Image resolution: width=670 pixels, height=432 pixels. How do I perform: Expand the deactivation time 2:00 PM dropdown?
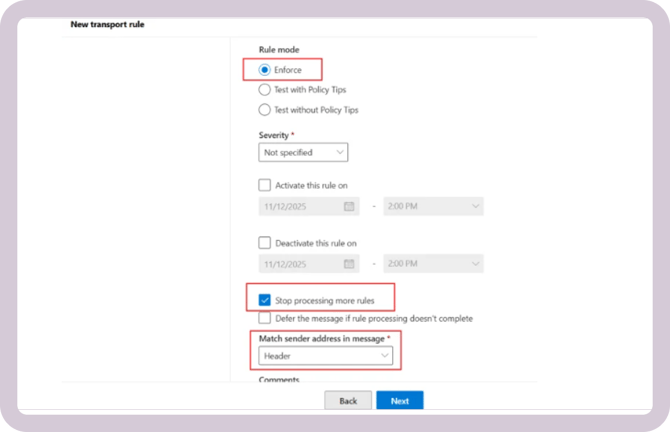[433, 264]
